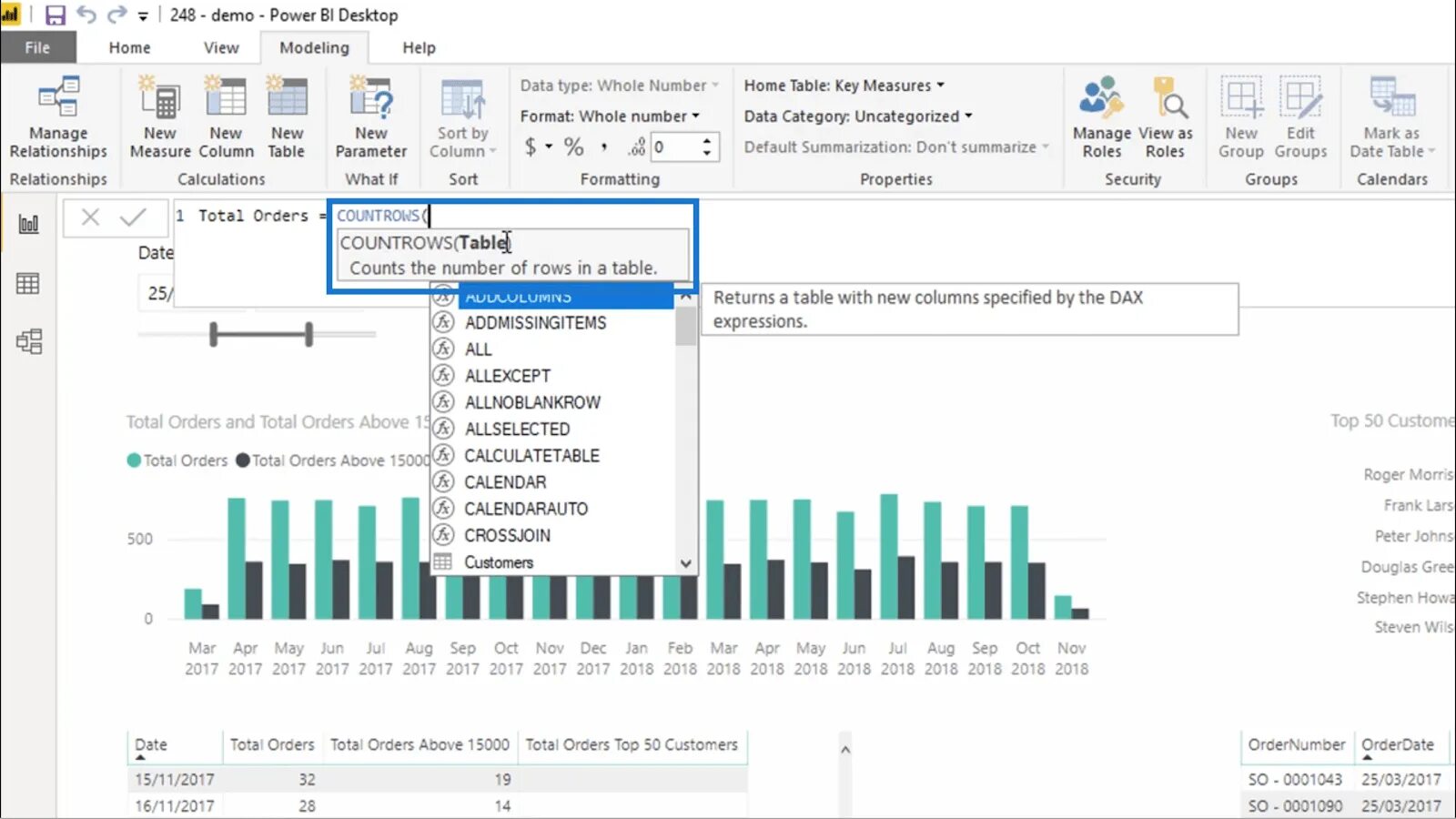This screenshot has height=819, width=1456.
Task: Open Edit Groups
Action: click(x=1300, y=118)
